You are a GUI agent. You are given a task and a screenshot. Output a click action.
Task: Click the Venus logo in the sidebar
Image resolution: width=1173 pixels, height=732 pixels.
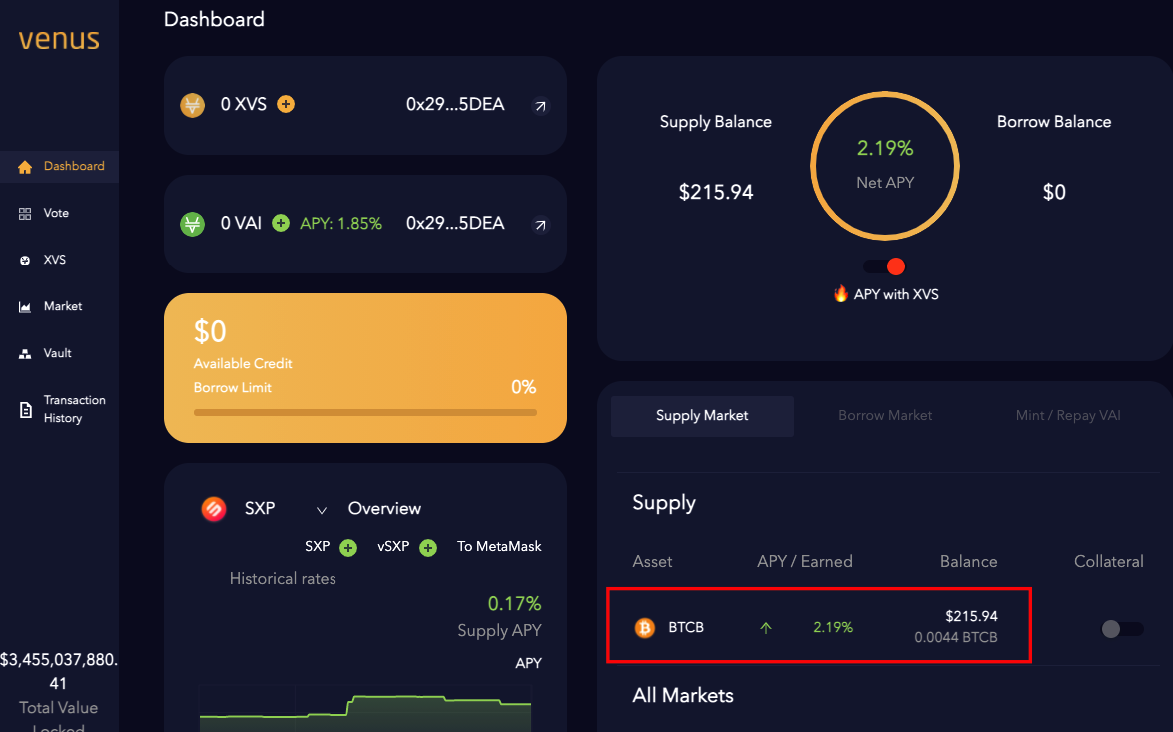tap(59, 40)
